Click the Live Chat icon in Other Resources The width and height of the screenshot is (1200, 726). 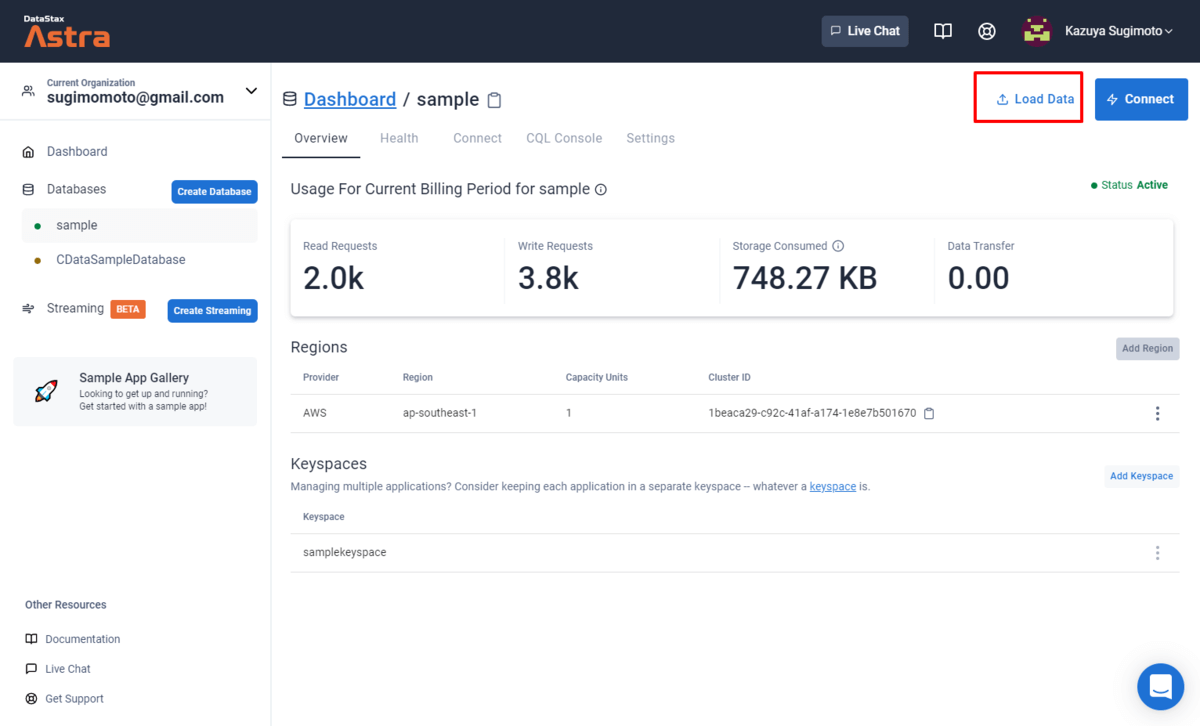31,669
